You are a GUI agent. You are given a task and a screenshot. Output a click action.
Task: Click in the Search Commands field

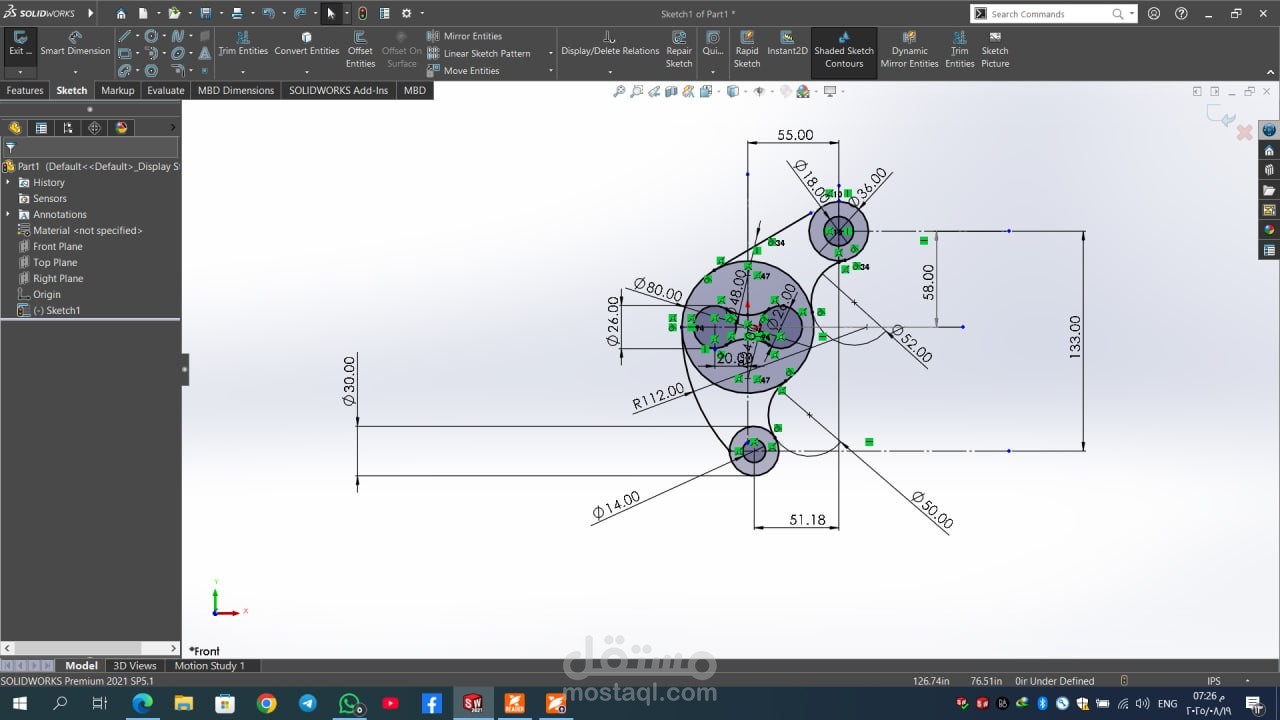coord(1045,14)
